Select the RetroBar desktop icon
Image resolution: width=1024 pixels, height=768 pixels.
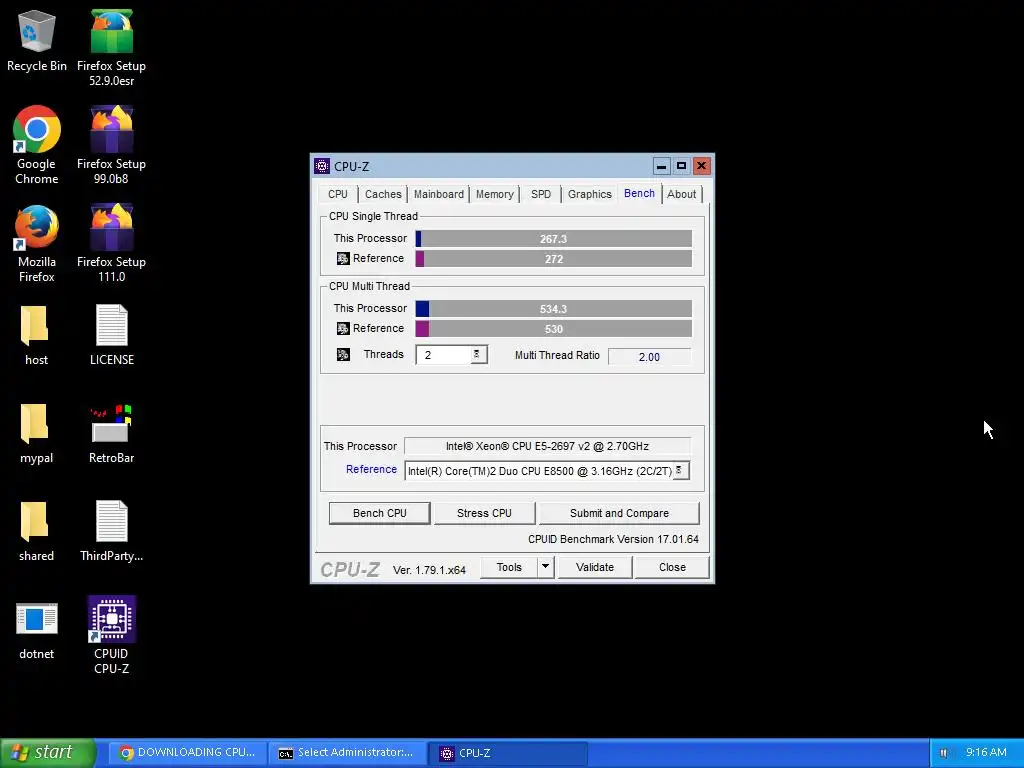[x=112, y=434]
